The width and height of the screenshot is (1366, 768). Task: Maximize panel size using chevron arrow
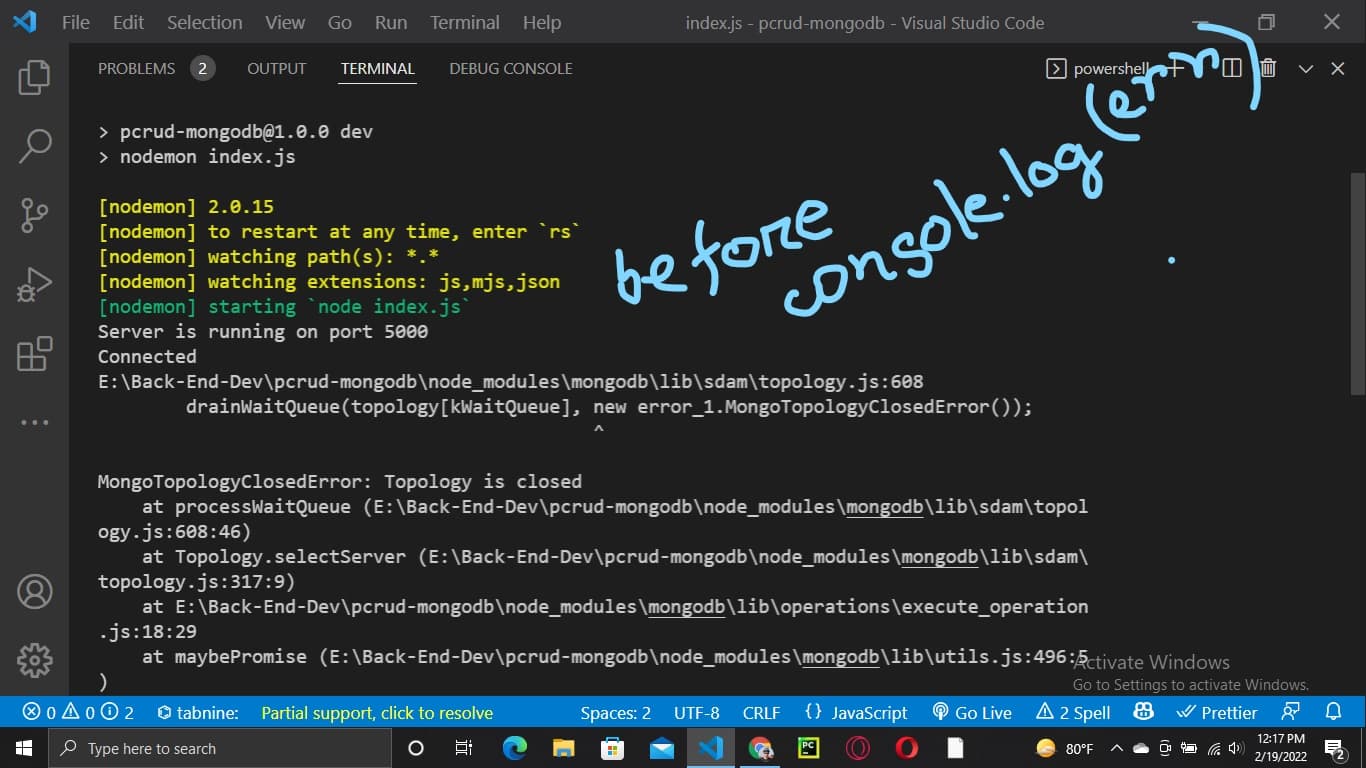click(1305, 68)
